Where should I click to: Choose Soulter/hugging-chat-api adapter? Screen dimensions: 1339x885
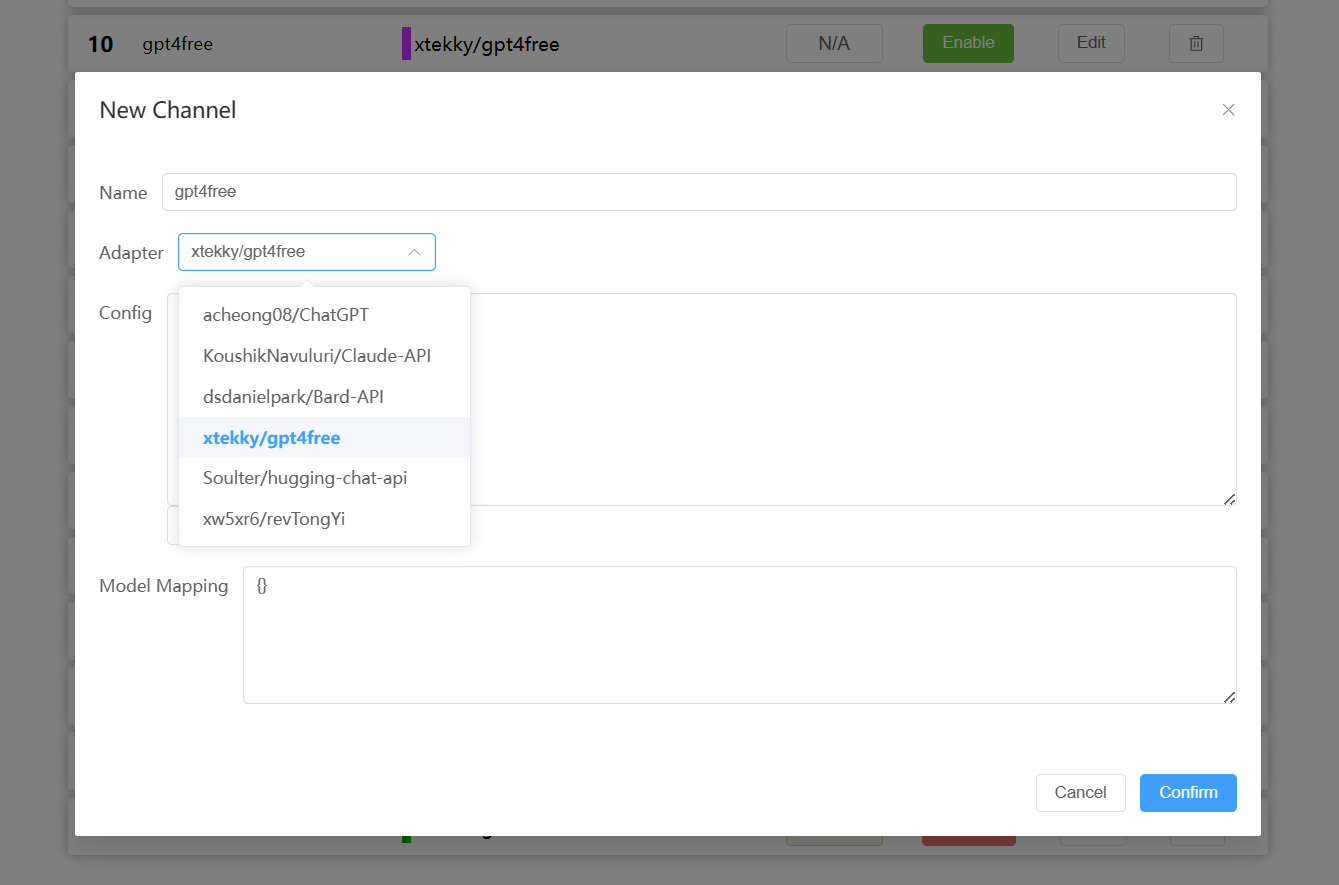305,478
